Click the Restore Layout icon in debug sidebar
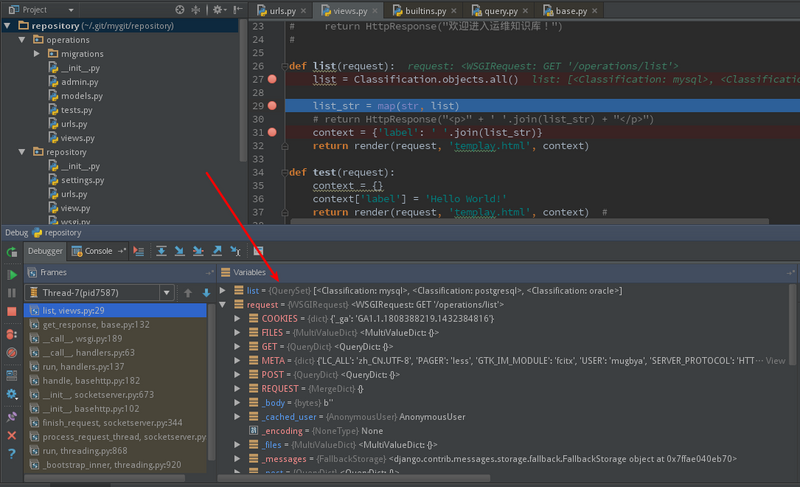The width and height of the screenshot is (800, 487). (x=12, y=375)
